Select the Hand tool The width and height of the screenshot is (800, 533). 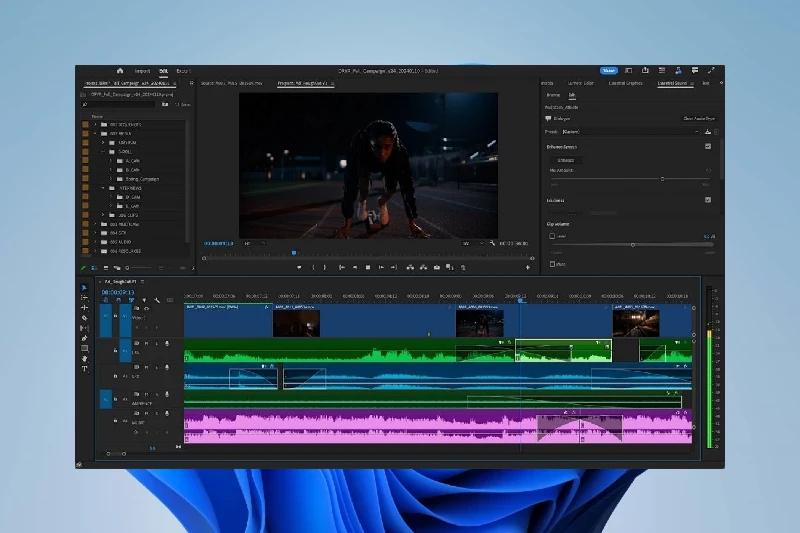(84, 358)
